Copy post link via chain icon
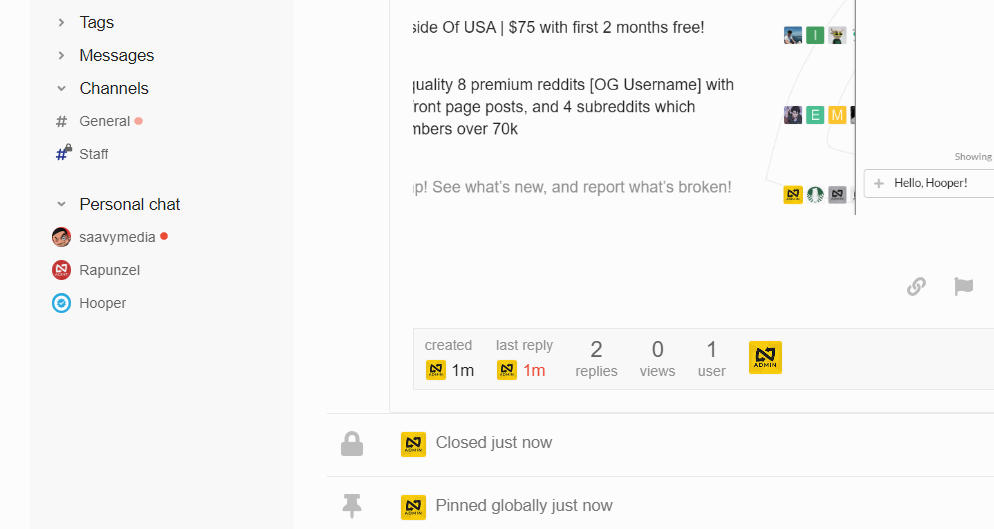Image resolution: width=994 pixels, height=529 pixels. pyautogui.click(x=916, y=287)
